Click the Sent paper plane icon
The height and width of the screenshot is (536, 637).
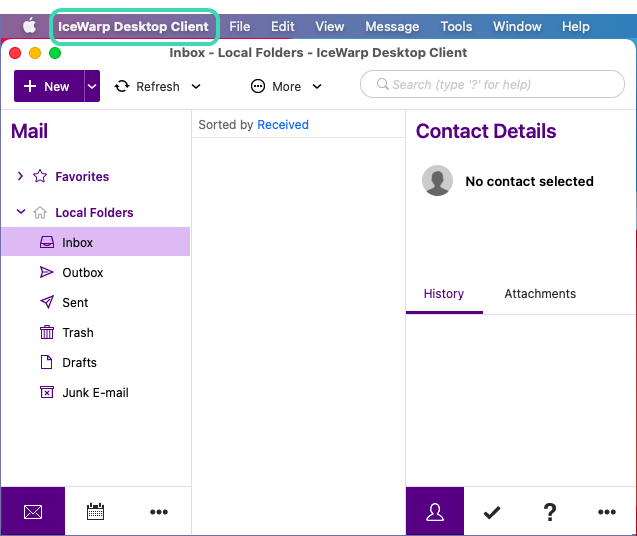pos(47,302)
